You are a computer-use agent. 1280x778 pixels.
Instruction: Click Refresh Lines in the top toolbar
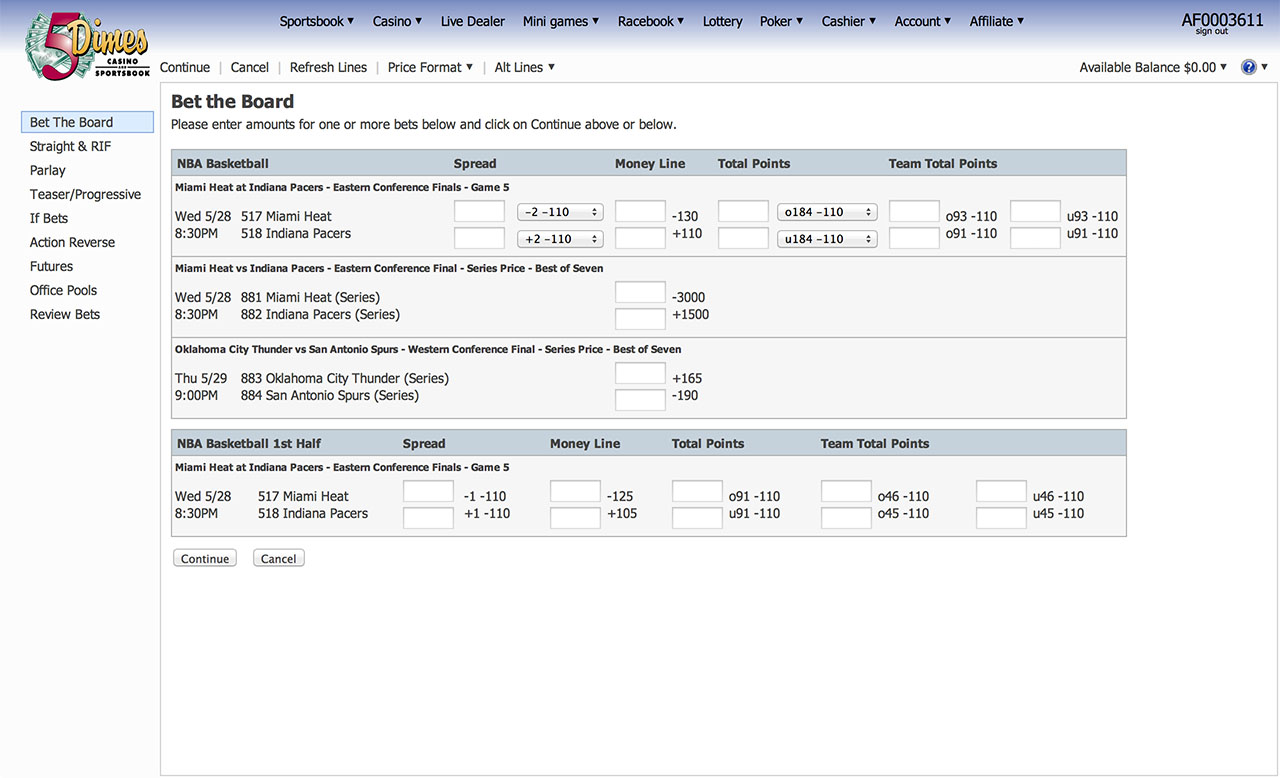pos(328,67)
